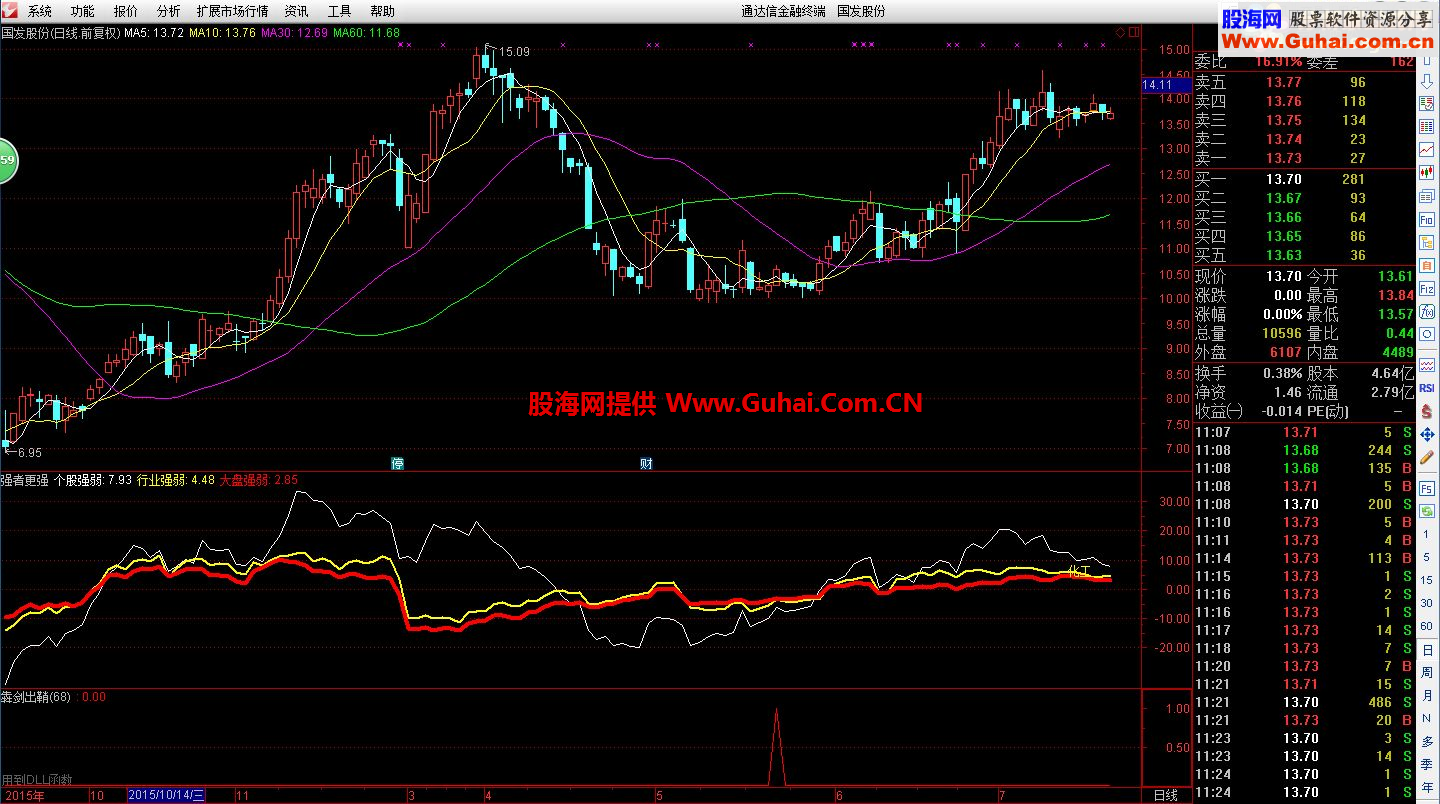The height and width of the screenshot is (804, 1440).
Task: Click the 买五 13.63 order row
Action: pos(1304,255)
